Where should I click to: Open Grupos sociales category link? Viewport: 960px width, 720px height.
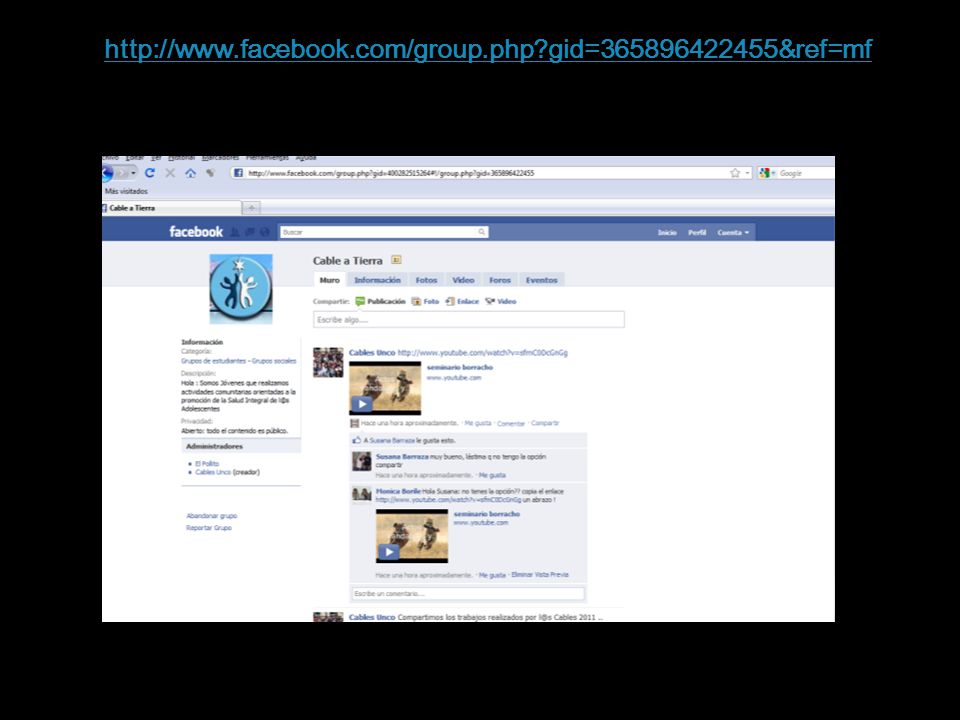pyautogui.click(x=274, y=361)
